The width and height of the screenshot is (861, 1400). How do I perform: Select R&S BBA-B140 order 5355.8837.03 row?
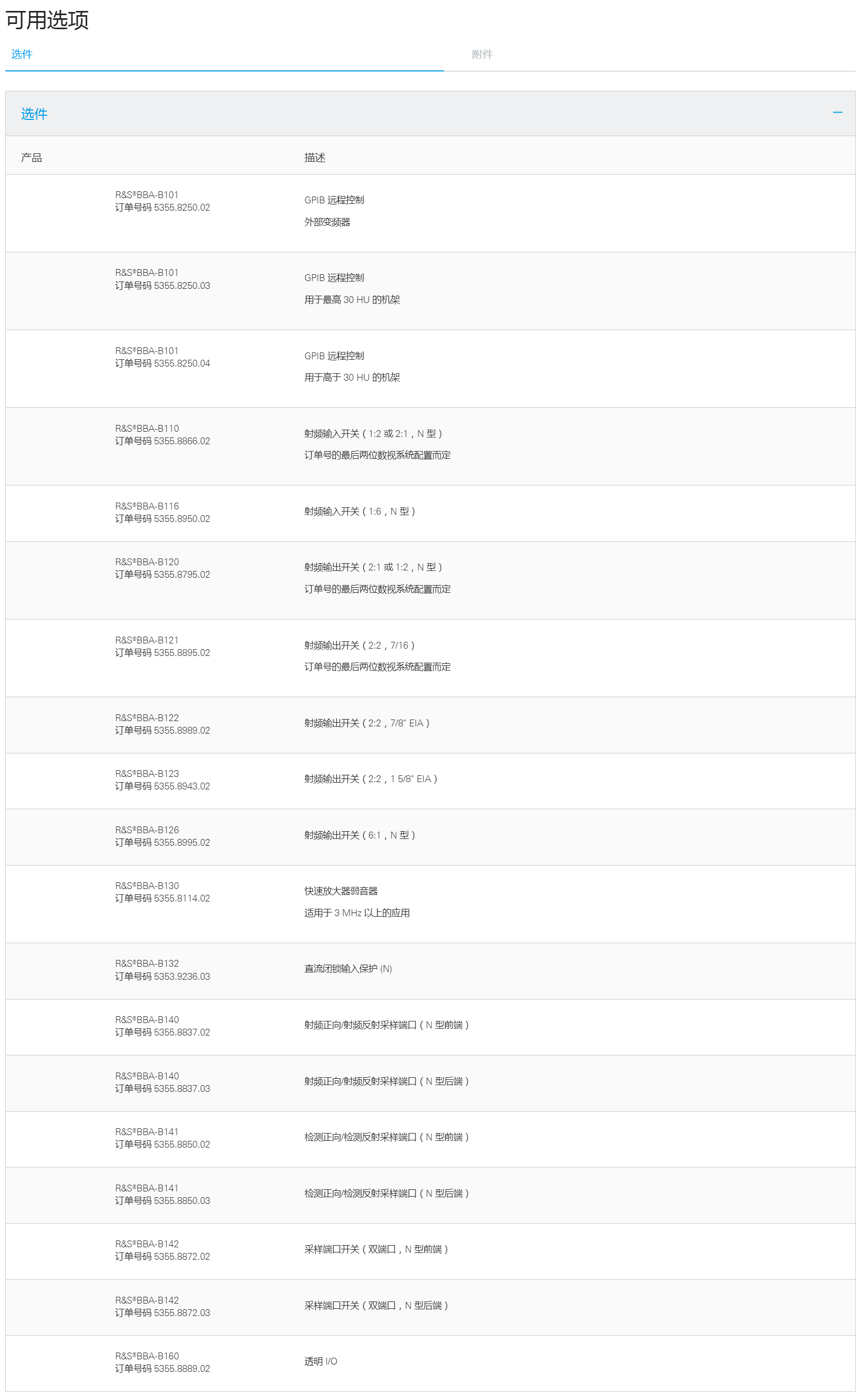(x=431, y=1084)
